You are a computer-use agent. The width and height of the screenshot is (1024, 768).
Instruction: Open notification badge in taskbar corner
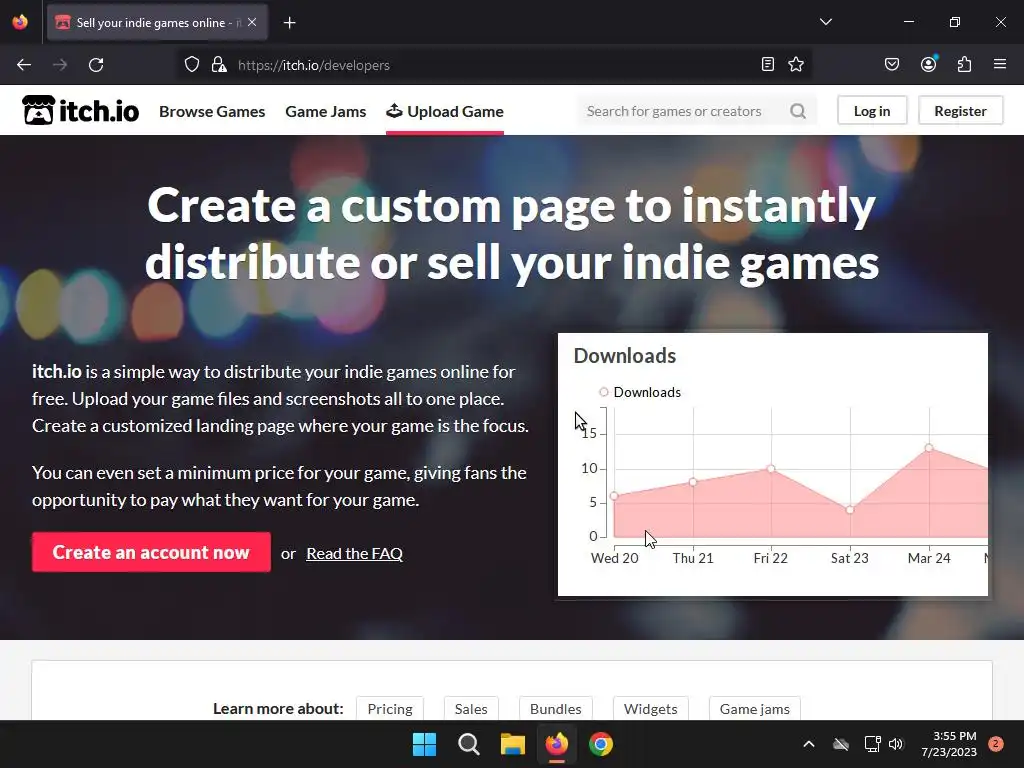pyautogui.click(x=996, y=744)
